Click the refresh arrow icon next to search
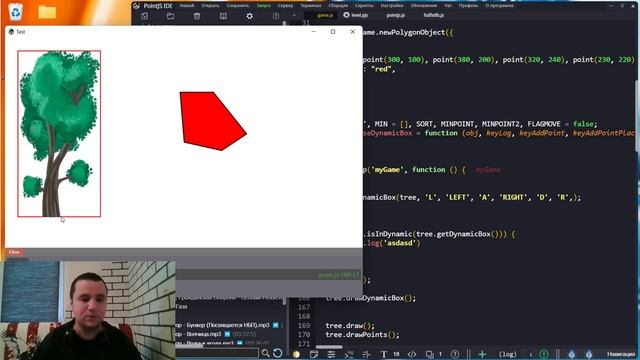This screenshot has height=360, width=640. [278, 353]
